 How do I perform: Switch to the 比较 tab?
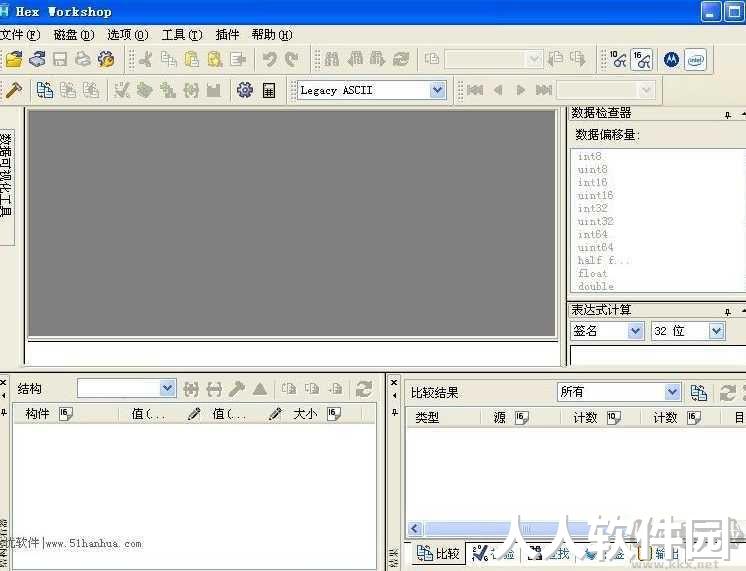(x=438, y=553)
